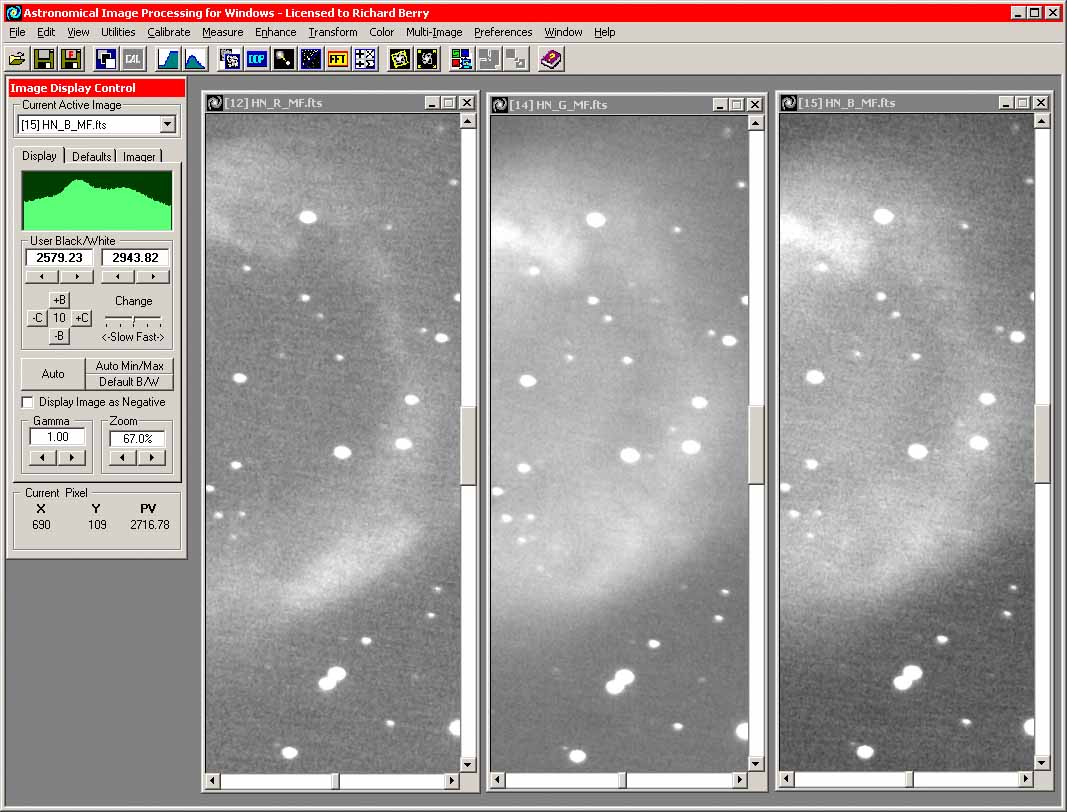Viewport: 1067px width, 812px height.
Task: Click the Default B/W button
Action: (128, 382)
